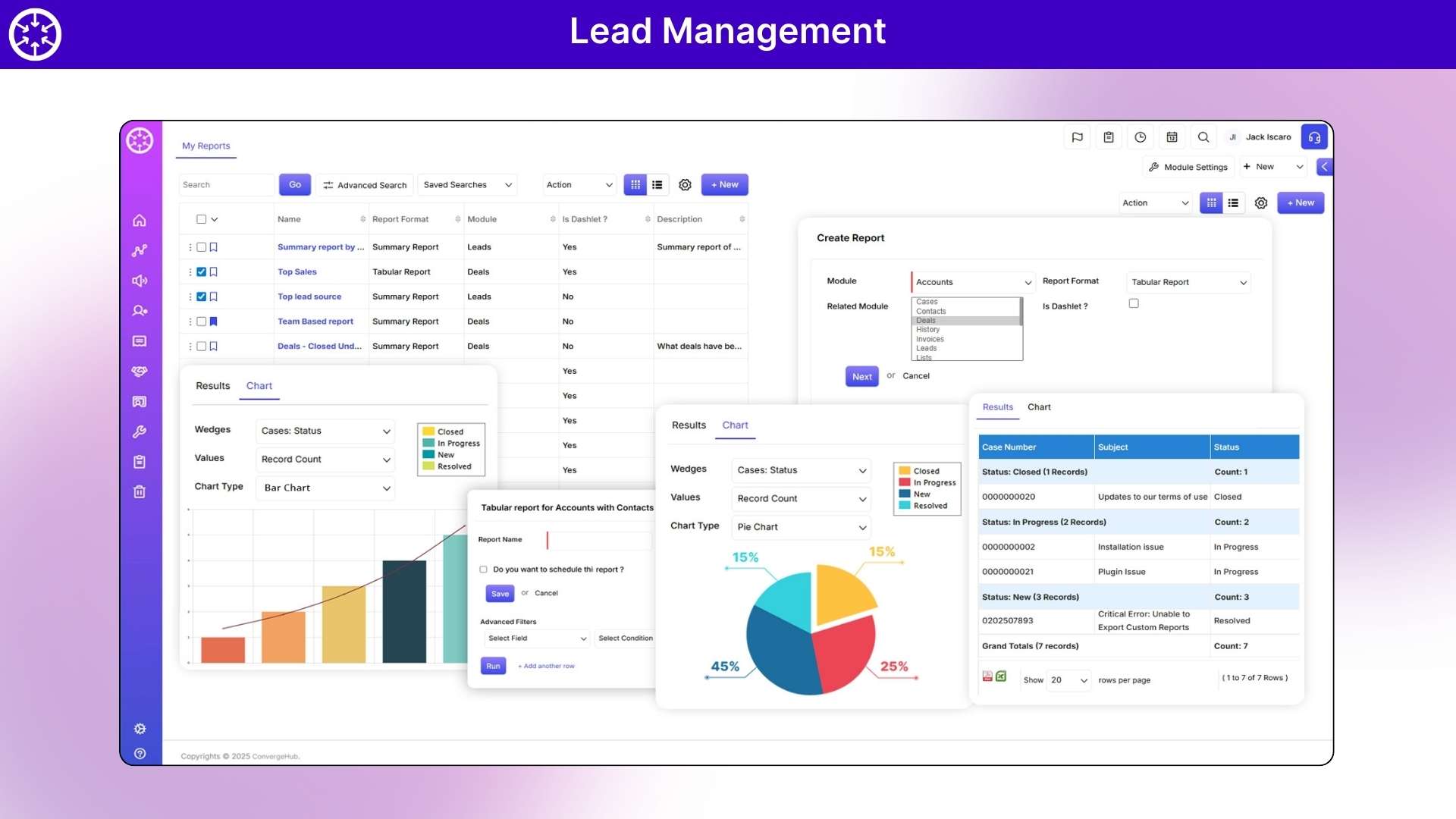Expand the Saved Searches dropdown
Viewport: 1456px width, 819px height.
(467, 184)
